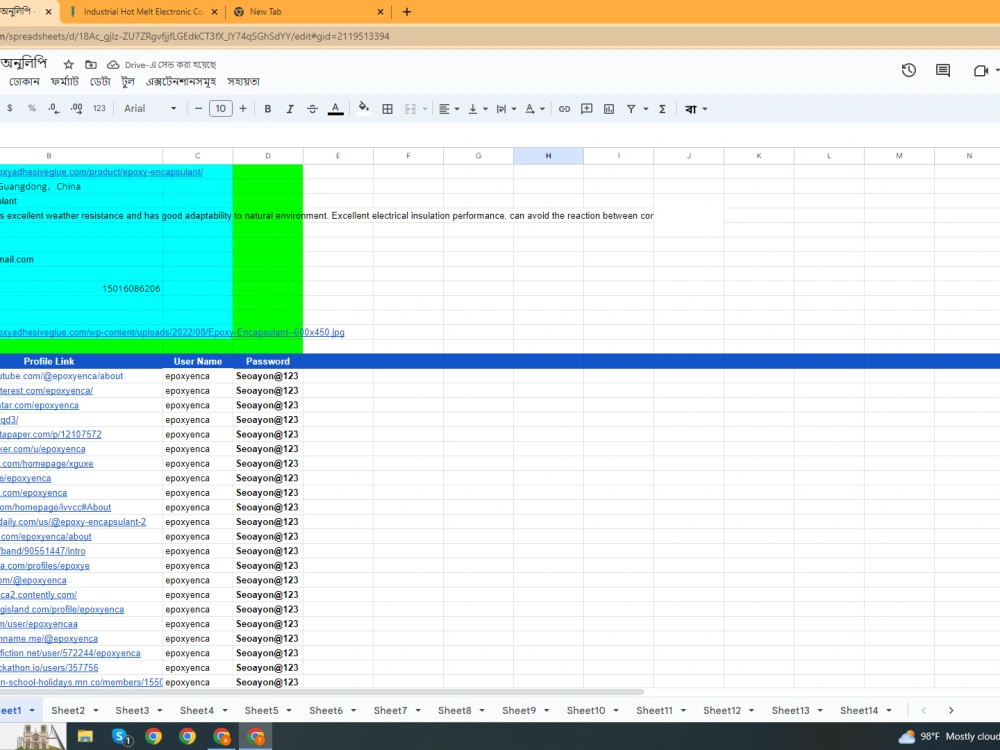Insert chart icon in toolbar
This screenshot has height=750, width=1000.
click(x=609, y=108)
